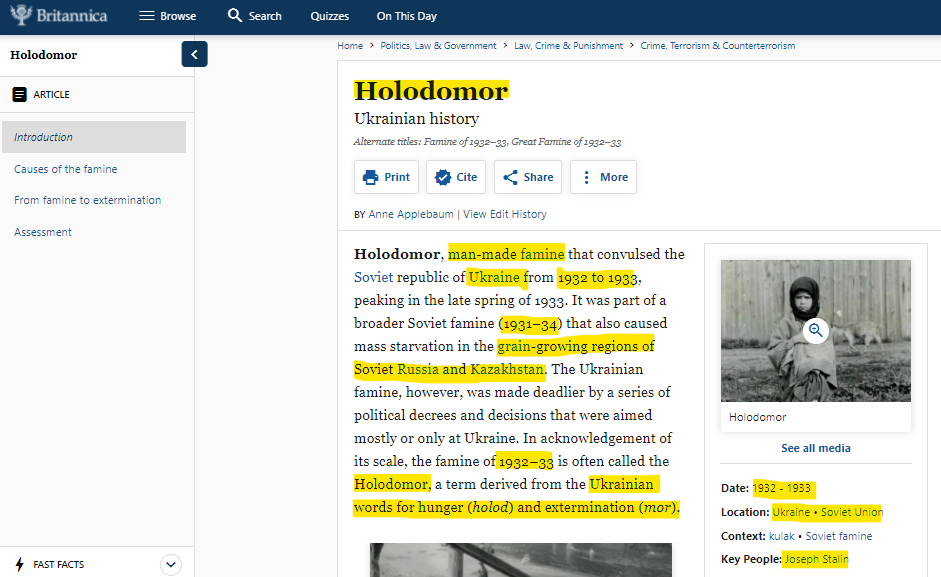
Task: Click the Ukraine link in the paragraph
Action: pos(494,277)
